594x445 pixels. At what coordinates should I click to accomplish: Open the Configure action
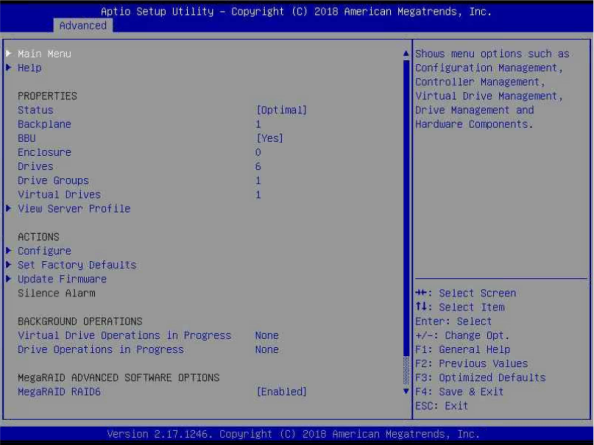[x=44, y=251]
